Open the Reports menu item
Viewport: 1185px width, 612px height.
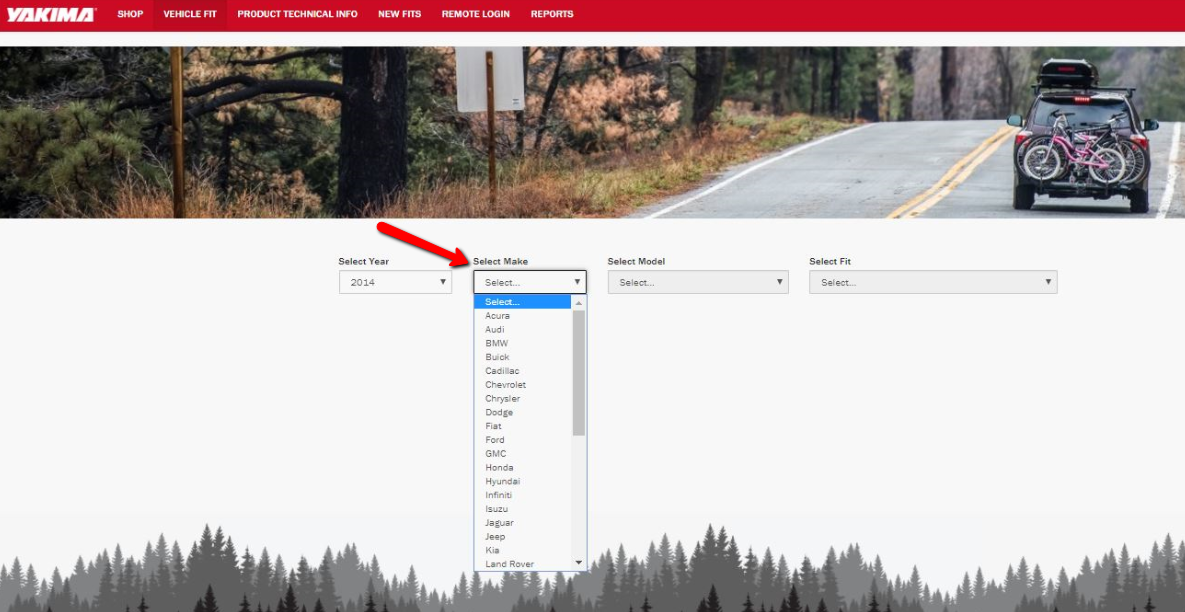(x=552, y=14)
